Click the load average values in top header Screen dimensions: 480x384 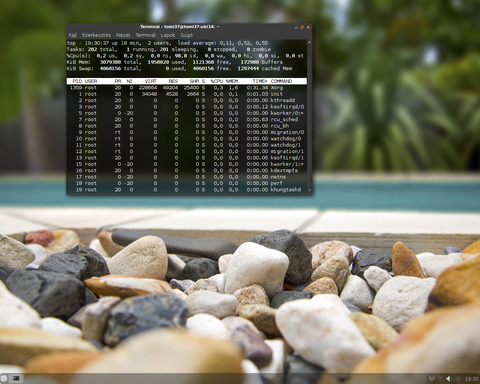[244, 43]
